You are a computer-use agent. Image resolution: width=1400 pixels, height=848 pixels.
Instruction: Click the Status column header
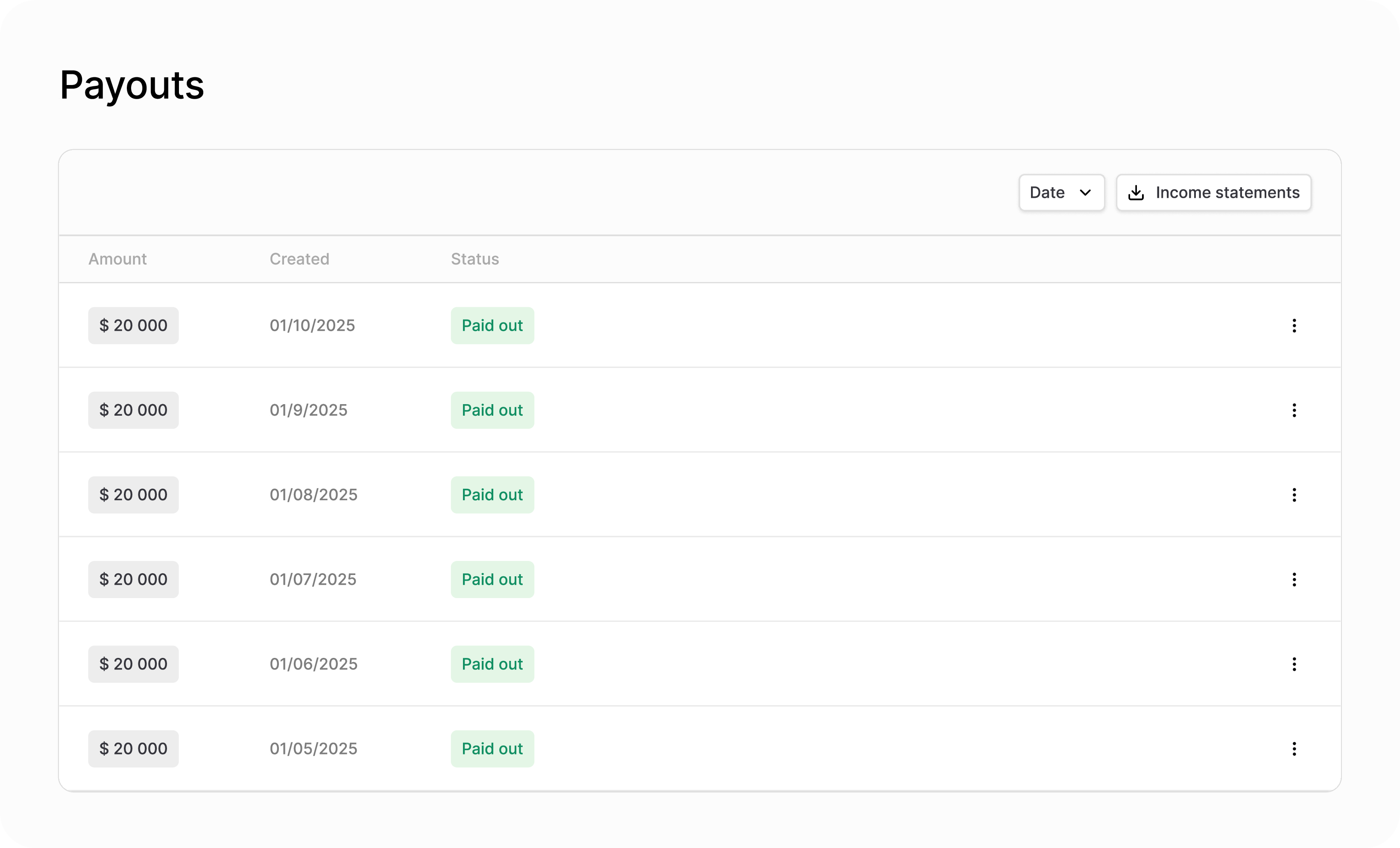475,259
